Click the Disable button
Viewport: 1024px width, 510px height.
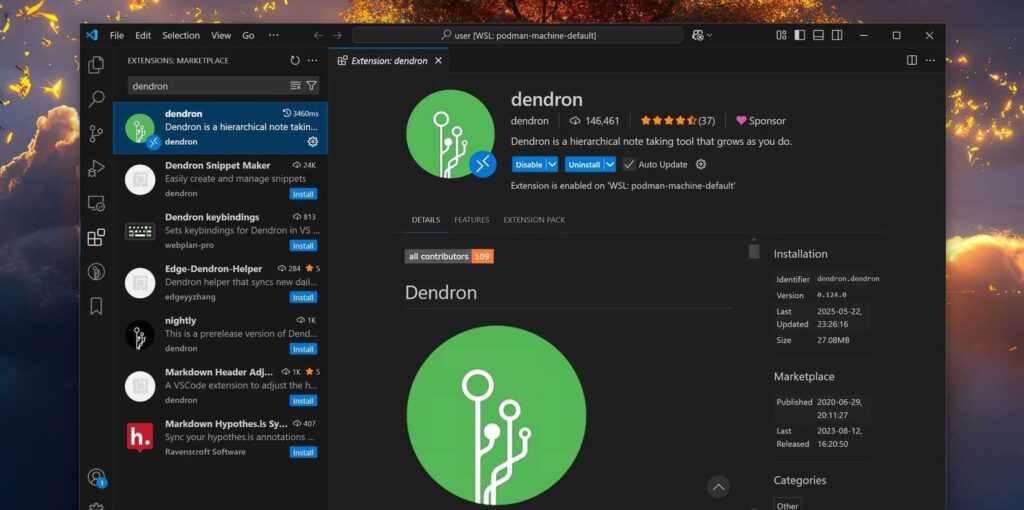coord(529,165)
